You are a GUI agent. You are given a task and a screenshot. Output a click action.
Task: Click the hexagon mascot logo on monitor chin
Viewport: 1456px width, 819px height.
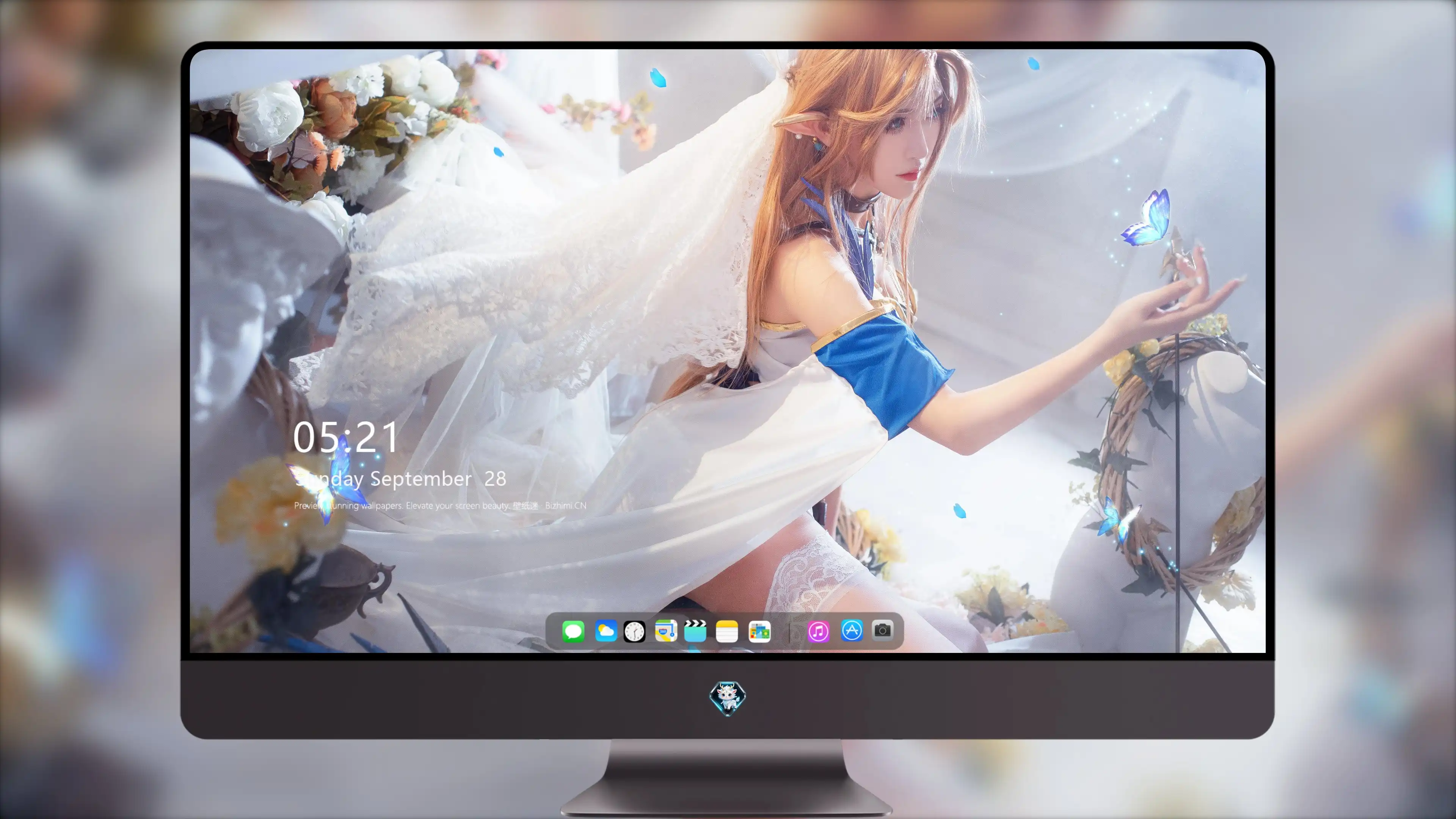pyautogui.click(x=728, y=698)
